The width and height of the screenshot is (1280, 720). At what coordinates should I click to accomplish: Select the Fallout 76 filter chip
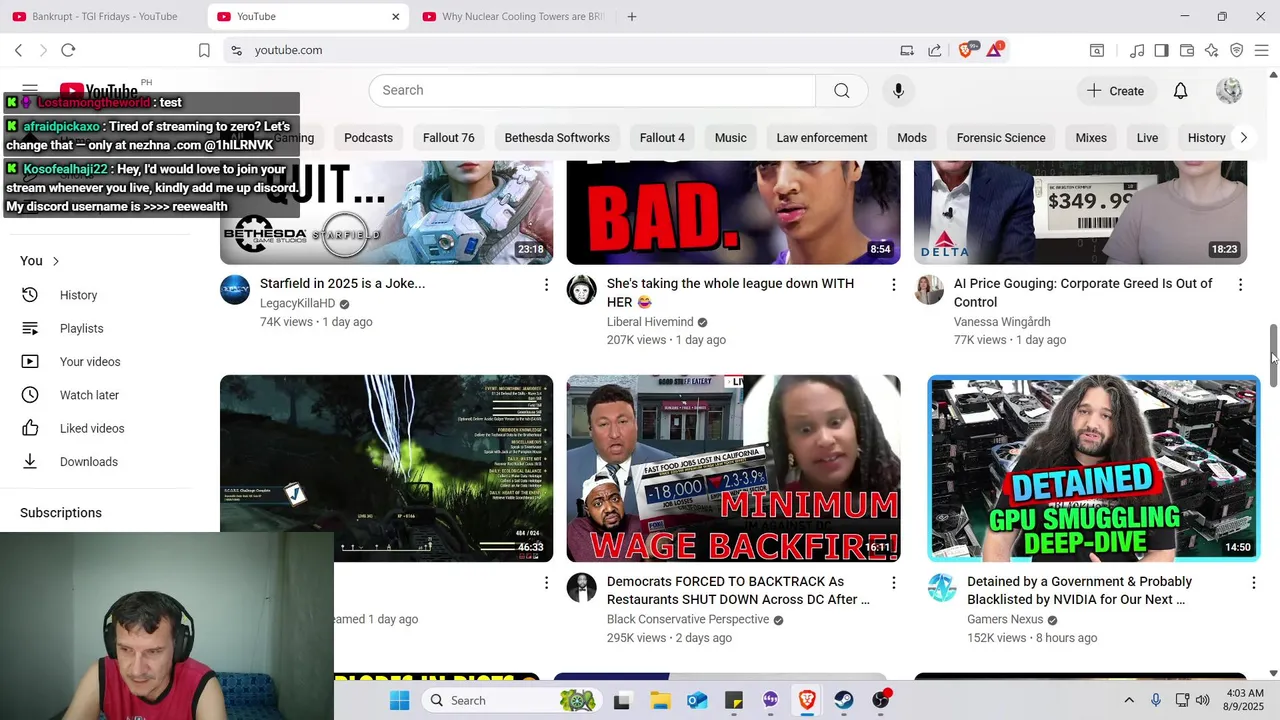(x=448, y=138)
